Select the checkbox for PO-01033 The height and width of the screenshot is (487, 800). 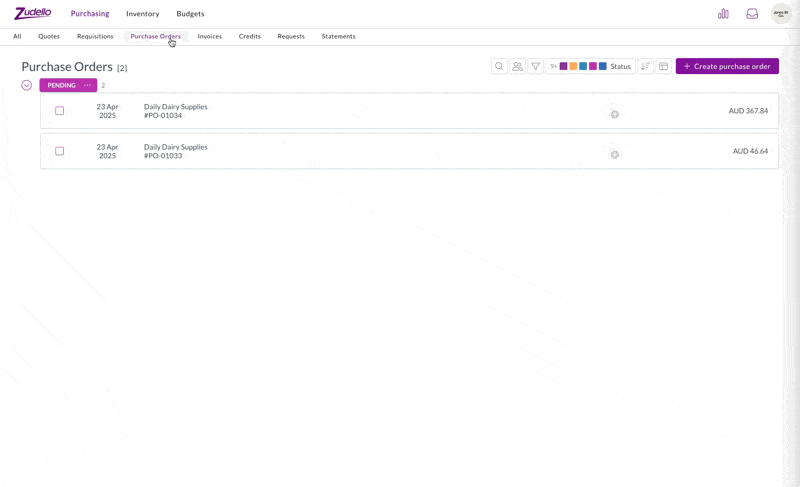tap(60, 151)
